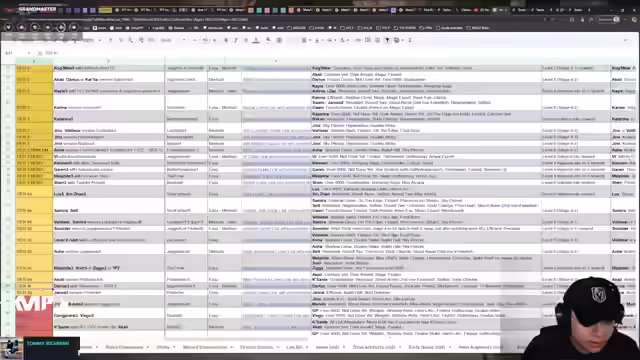Toggle bold formatting in the sheet toolbar
Image resolution: width=640 pixels, height=360 pixels.
tap(226, 40)
